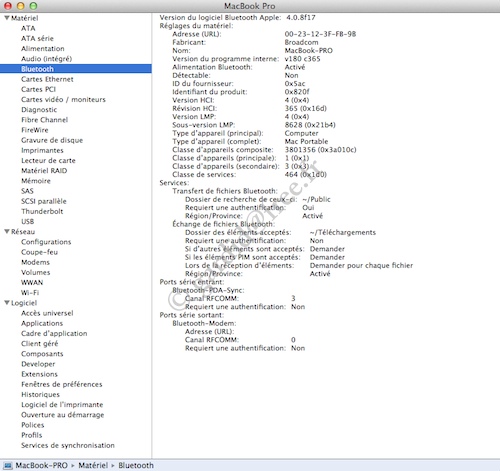This screenshot has width=500, height=471.
Task: Click the firmware value v180 c365
Action: tap(302, 59)
